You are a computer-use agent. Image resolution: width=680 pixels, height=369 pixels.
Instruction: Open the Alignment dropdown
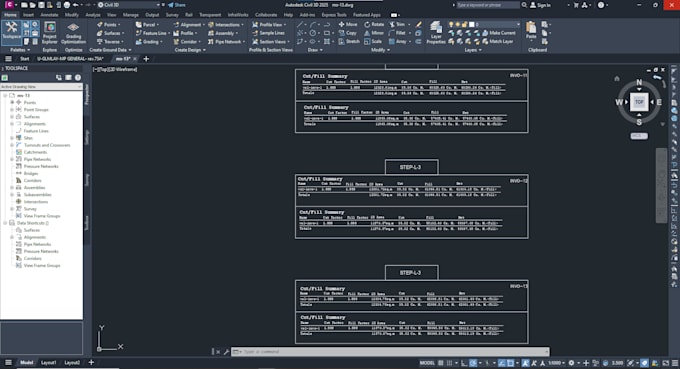[x=188, y=25]
